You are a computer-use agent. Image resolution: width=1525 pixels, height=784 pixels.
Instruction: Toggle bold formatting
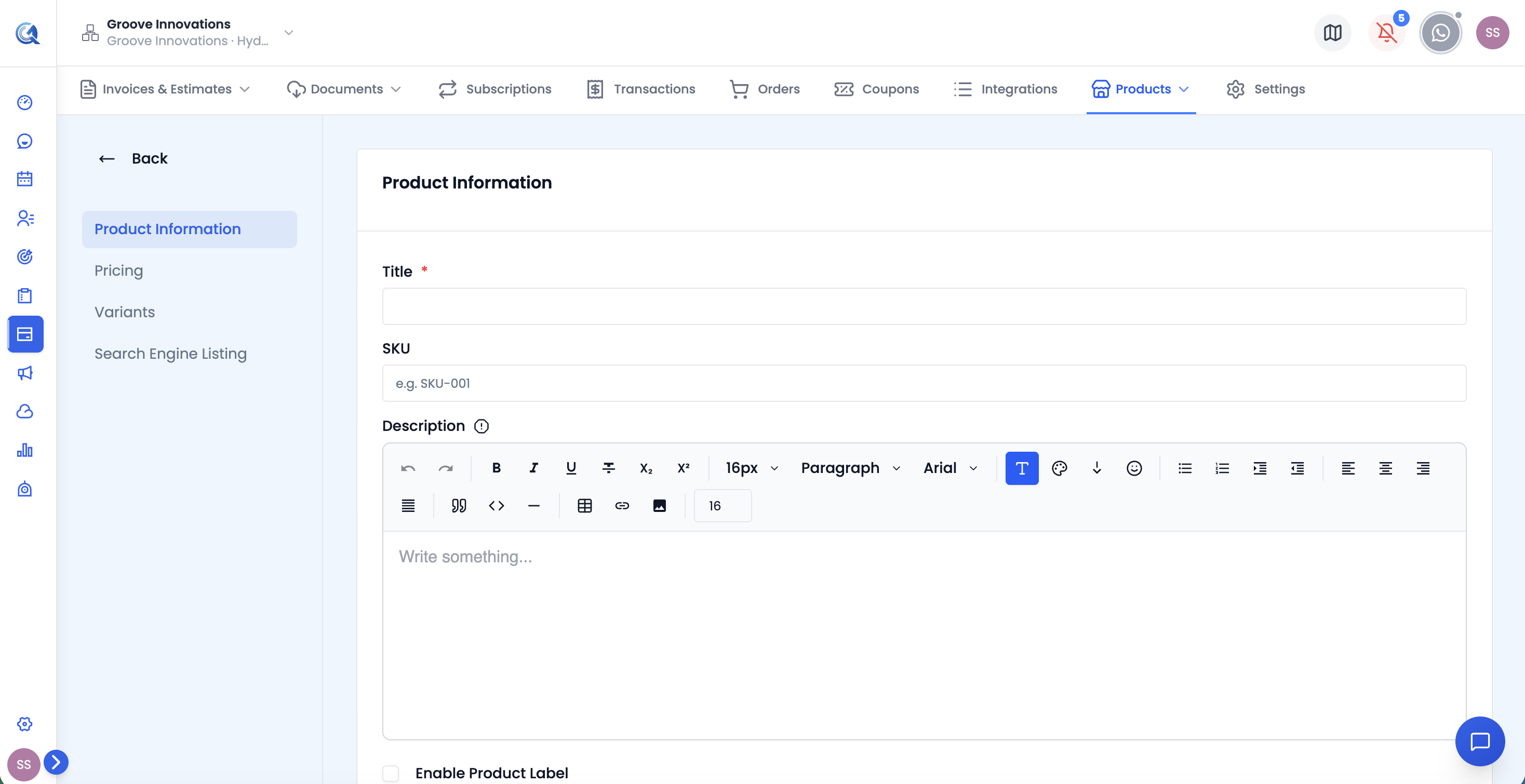pyautogui.click(x=496, y=468)
